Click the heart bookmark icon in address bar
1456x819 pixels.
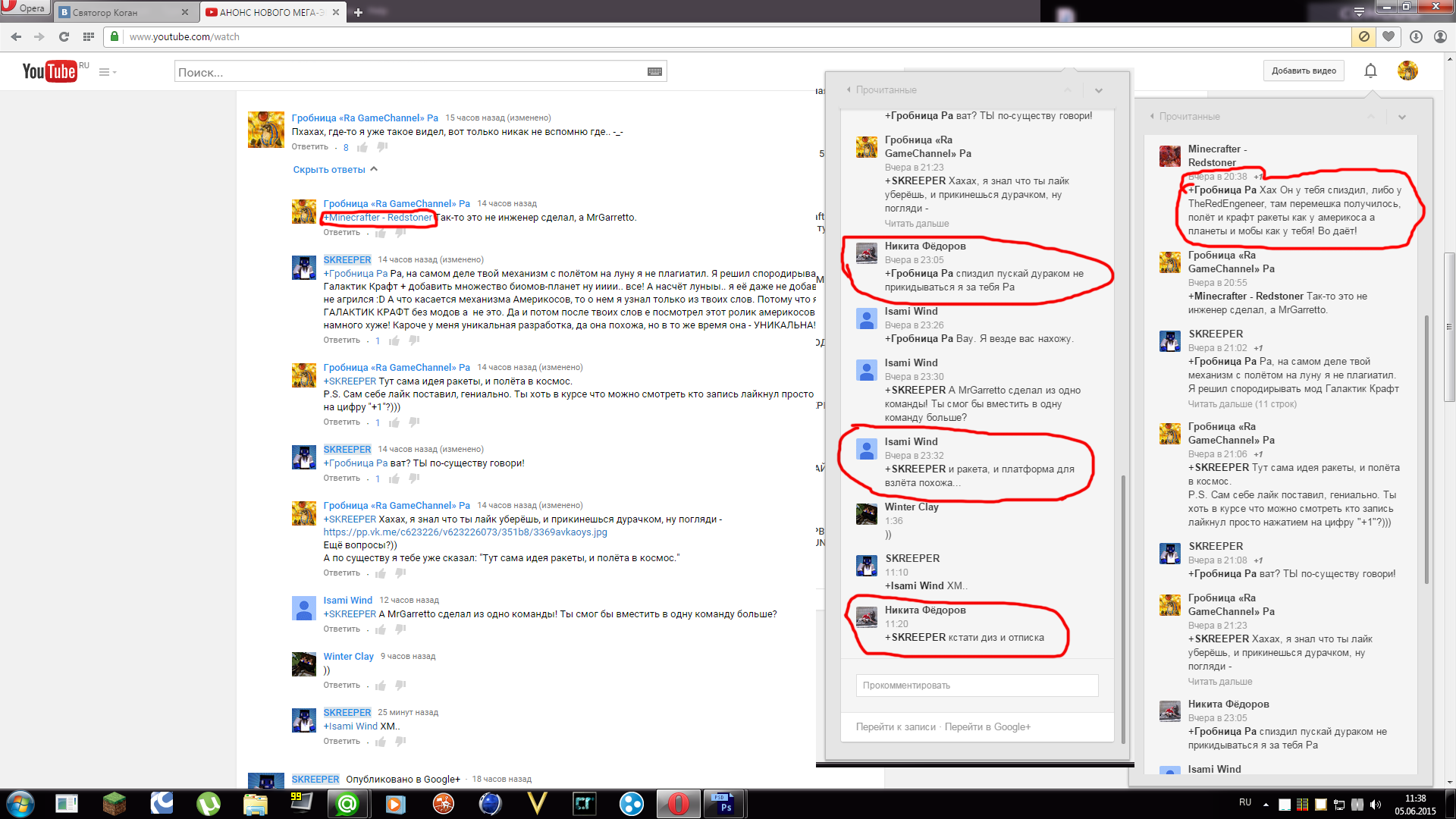[1389, 36]
